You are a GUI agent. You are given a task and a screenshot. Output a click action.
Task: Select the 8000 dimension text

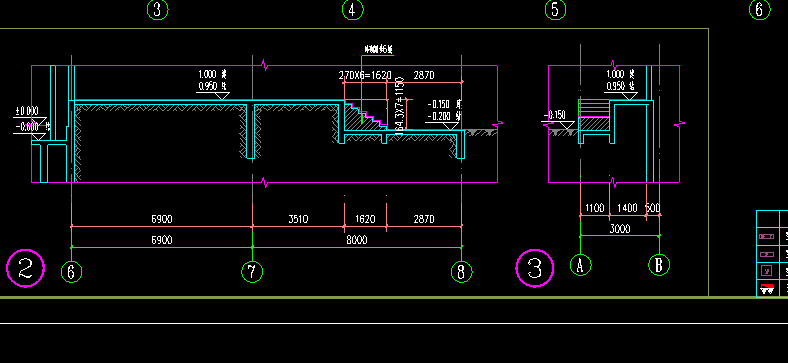pos(357,240)
